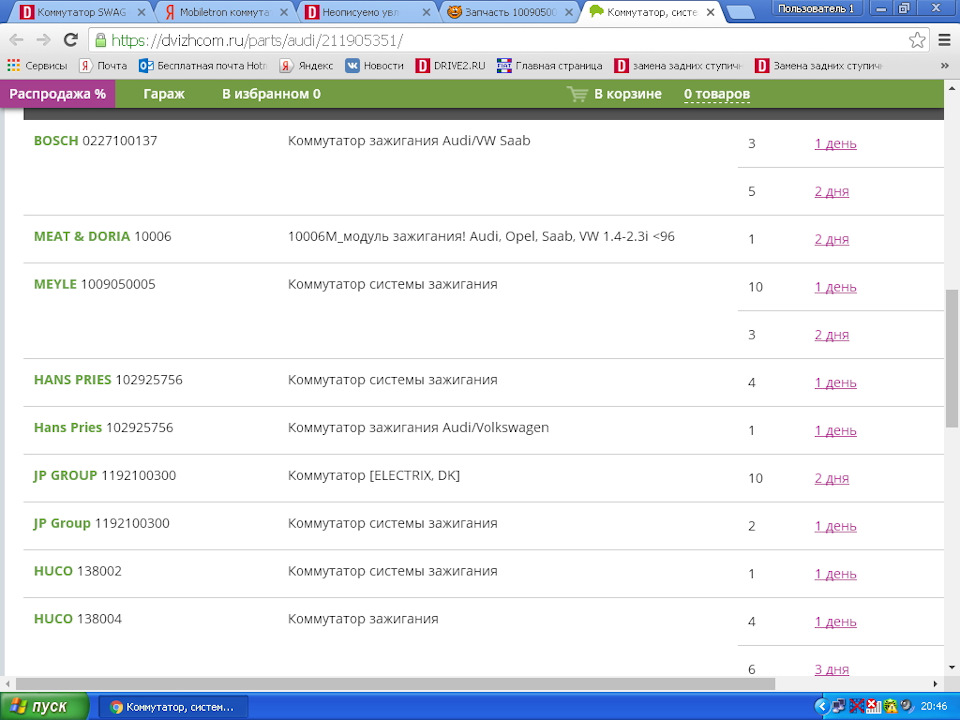This screenshot has width=960, height=720.
Task: Open the Chrome hamburger menu
Action: click(x=944, y=40)
